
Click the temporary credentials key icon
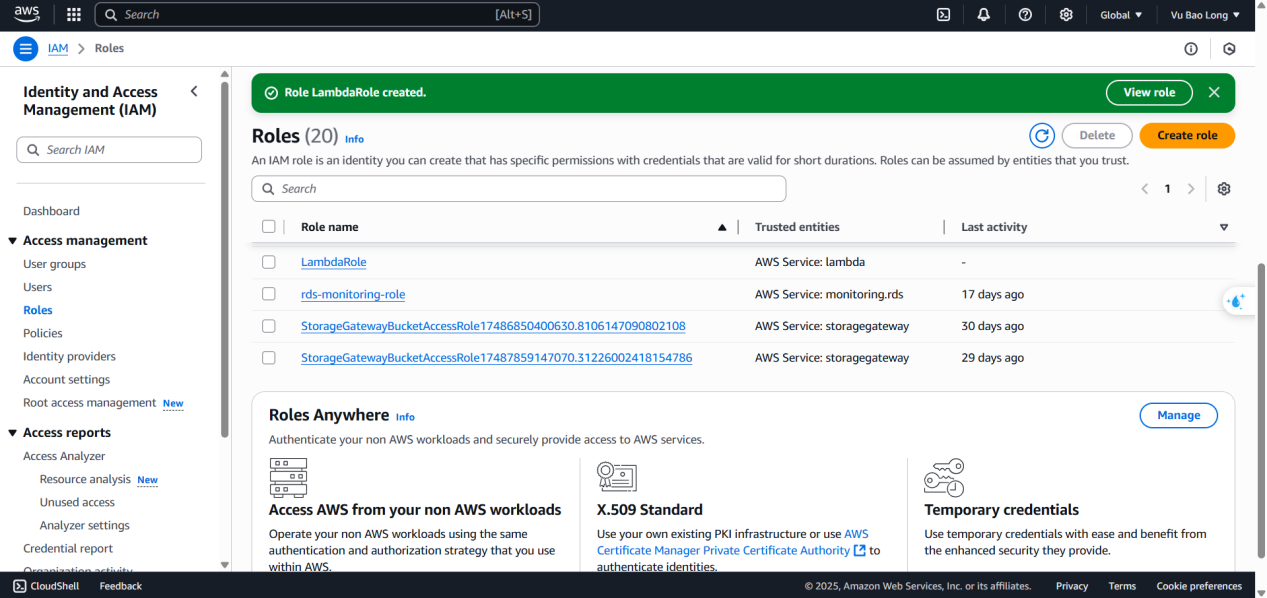tap(944, 477)
